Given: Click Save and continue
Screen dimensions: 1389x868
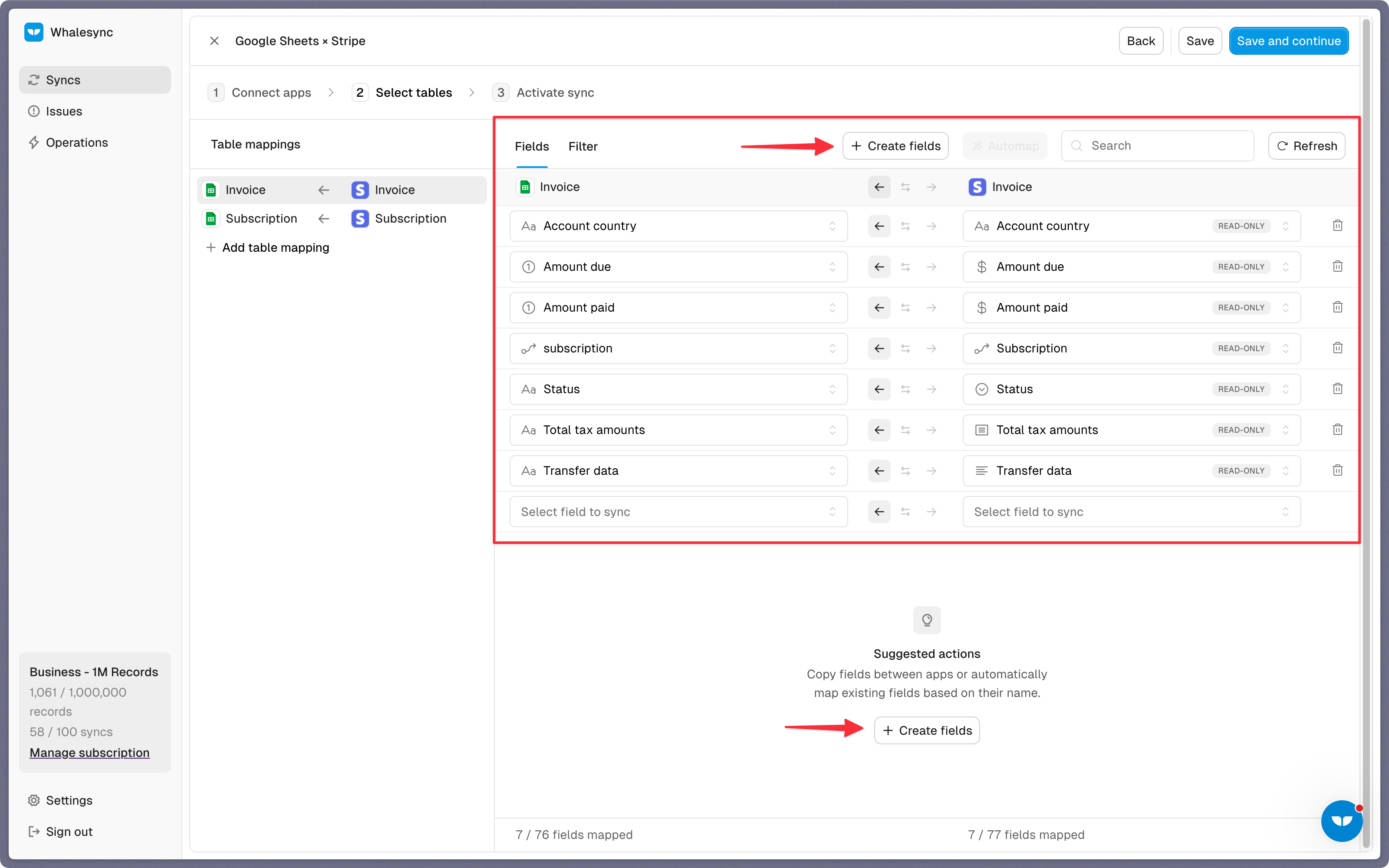Looking at the screenshot, I should pos(1289,41).
